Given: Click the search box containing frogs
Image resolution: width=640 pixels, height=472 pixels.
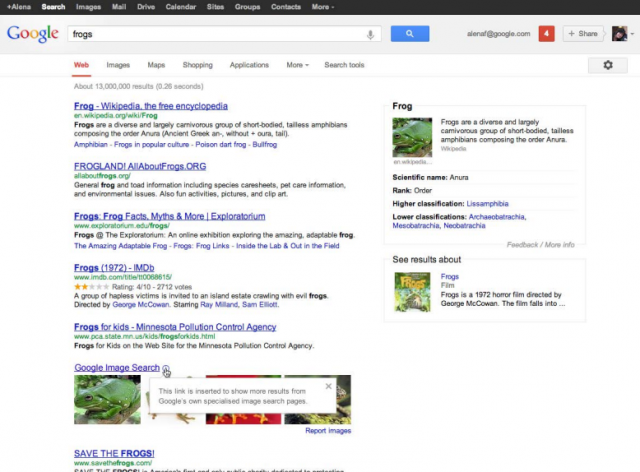Looking at the screenshot, I should (x=224, y=34).
